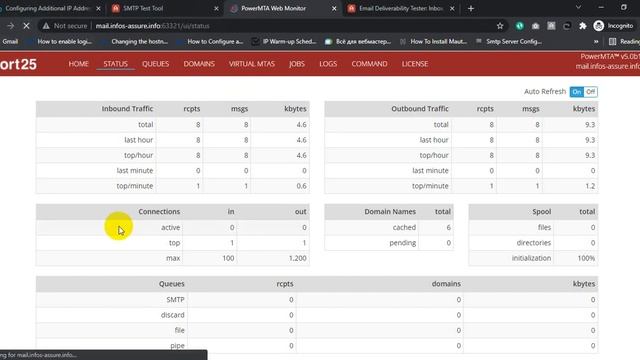Click the address bar URL
This screenshot has height=360, width=640.
[x=152, y=26]
